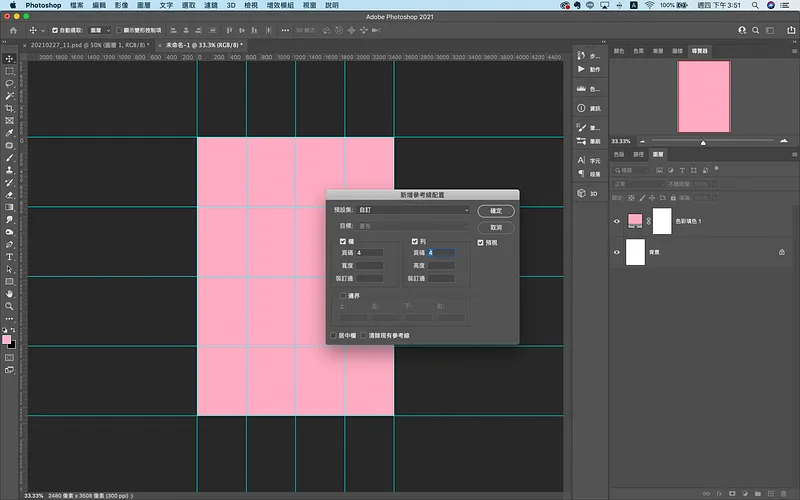Select the Pen tool
Image resolution: width=800 pixels, height=500 pixels.
9,244
